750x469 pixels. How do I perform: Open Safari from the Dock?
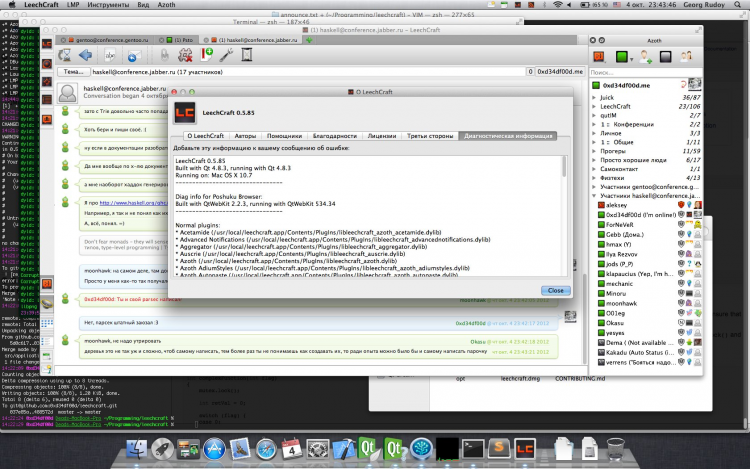click(266, 449)
